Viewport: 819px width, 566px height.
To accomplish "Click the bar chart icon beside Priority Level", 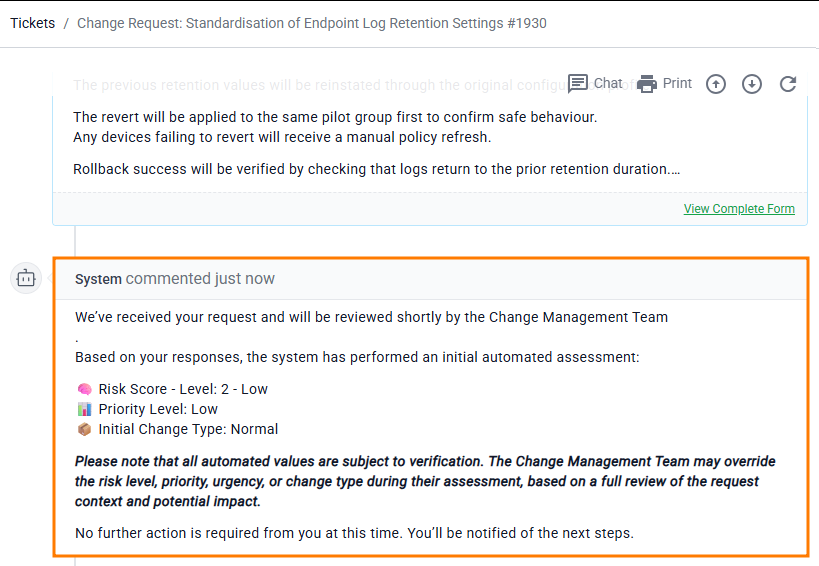I will tap(84, 409).
